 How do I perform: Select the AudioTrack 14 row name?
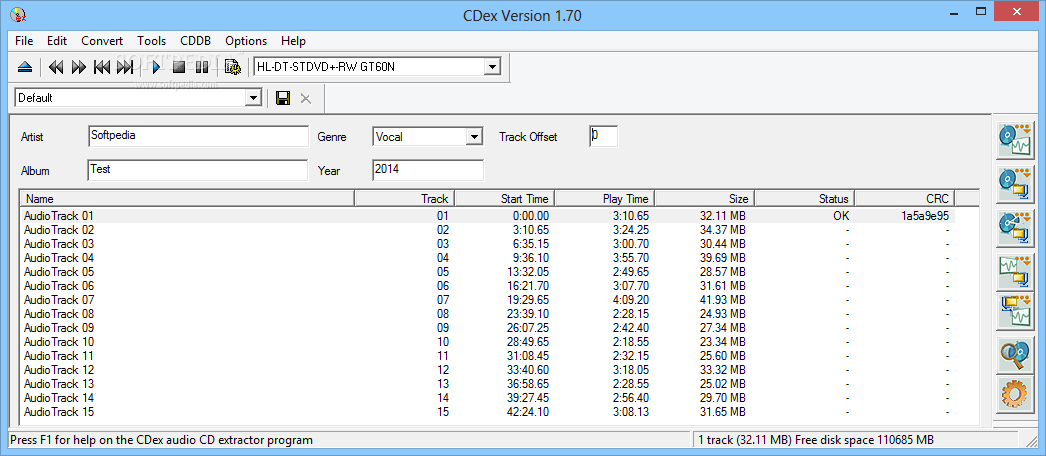[59, 398]
